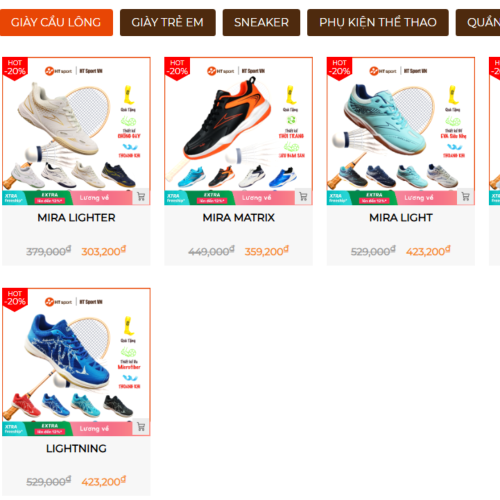Image resolution: width=500 pixels, height=500 pixels.
Task: View LIGHTNING blue shoe product image
Action: (67, 350)
